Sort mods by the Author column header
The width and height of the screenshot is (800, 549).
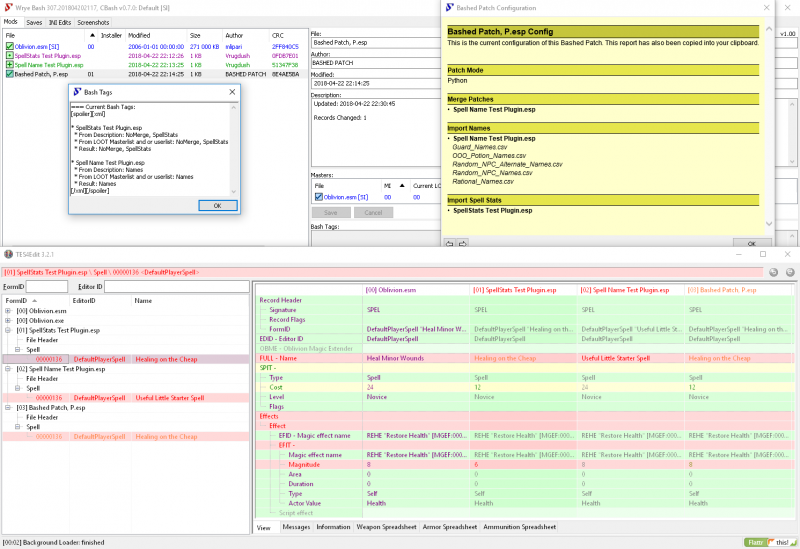[245, 35]
